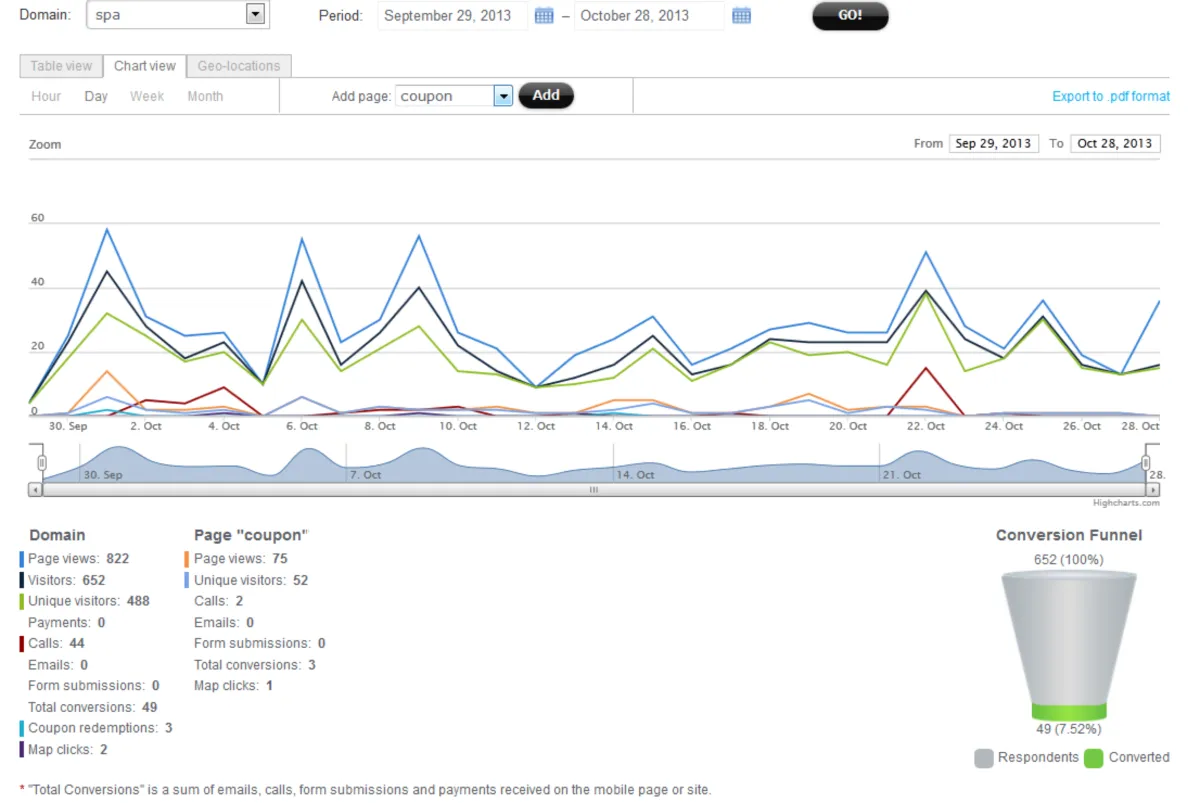Image resolution: width=1200 pixels, height=803 pixels.
Task: Click the Converted legend green swatch
Action: point(1094,758)
